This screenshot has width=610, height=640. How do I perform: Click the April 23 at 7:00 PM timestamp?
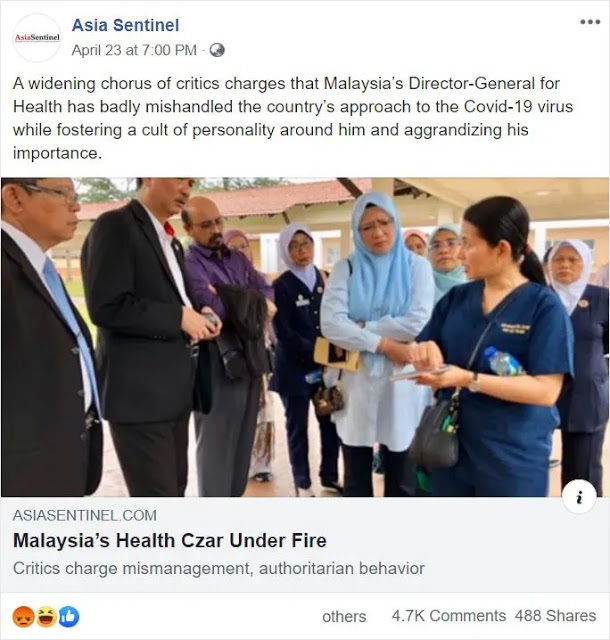134,50
